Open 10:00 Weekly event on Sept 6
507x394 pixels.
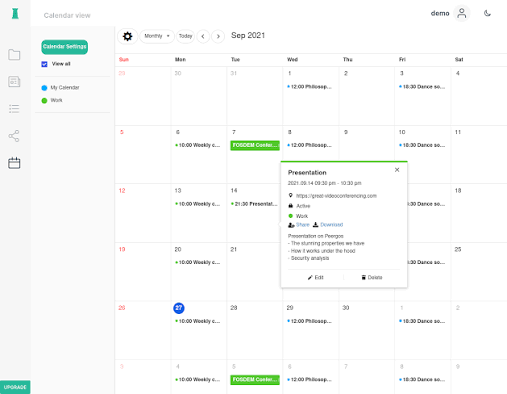coord(199,145)
